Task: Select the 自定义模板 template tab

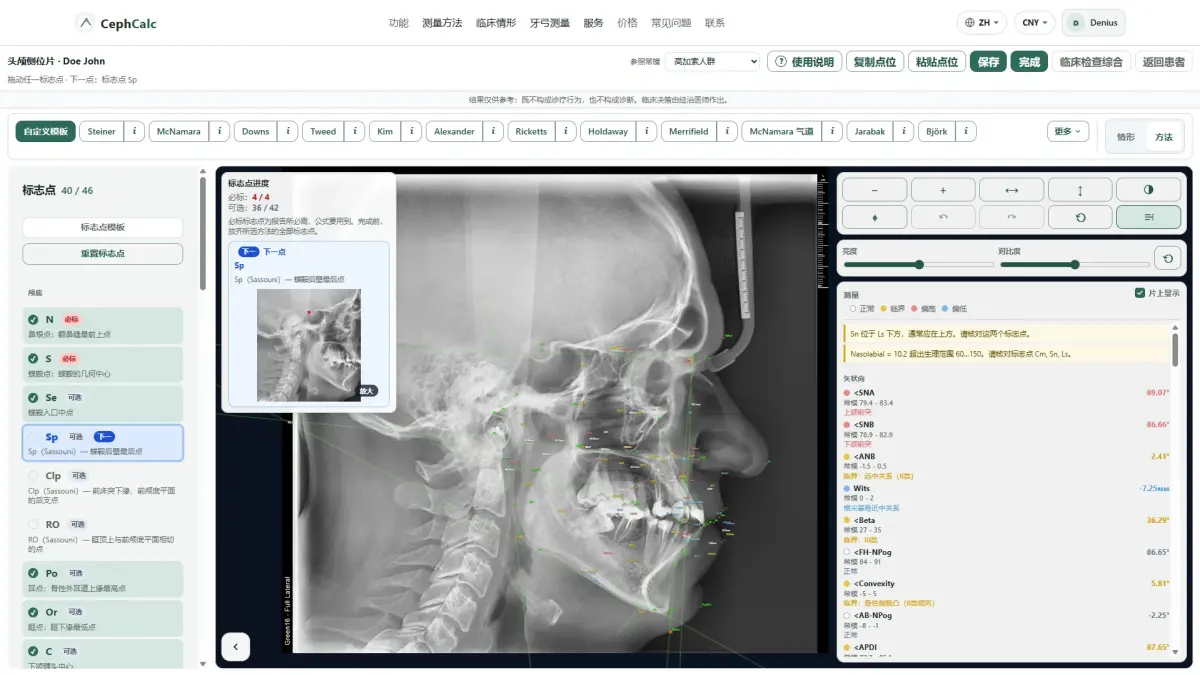Action: click(x=46, y=132)
